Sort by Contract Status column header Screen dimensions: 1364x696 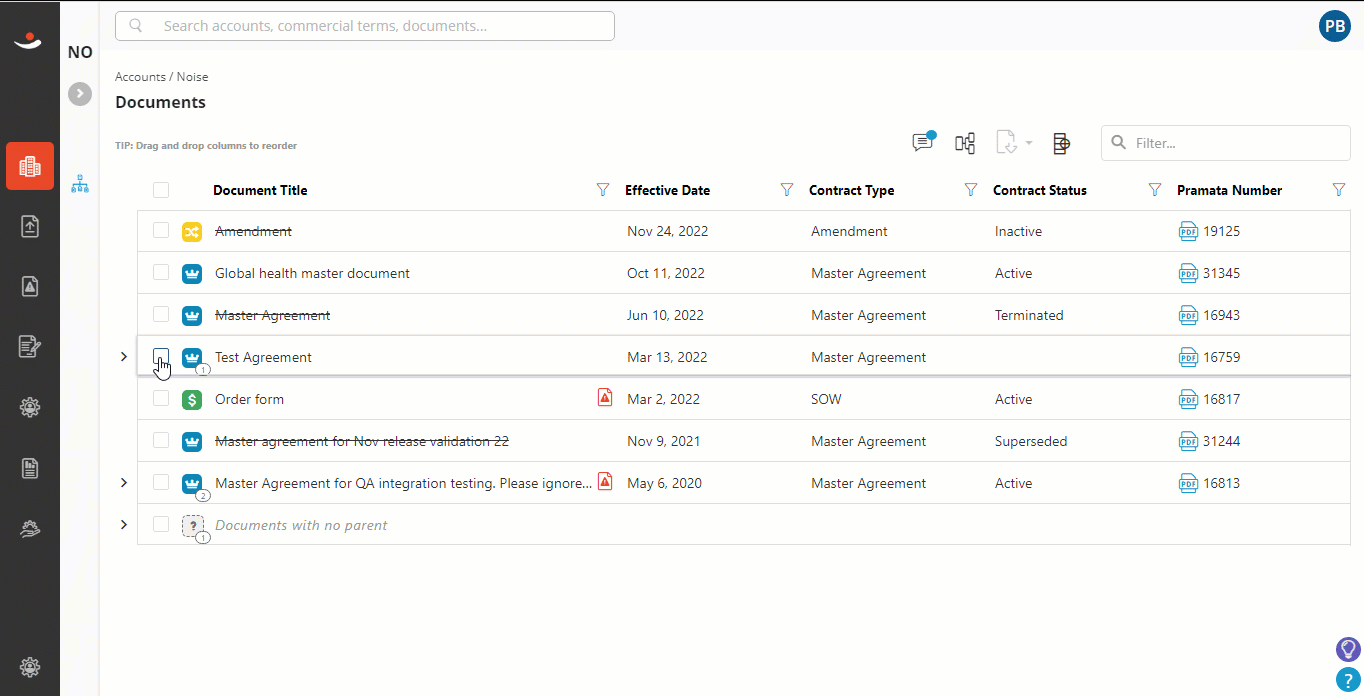tap(1039, 190)
